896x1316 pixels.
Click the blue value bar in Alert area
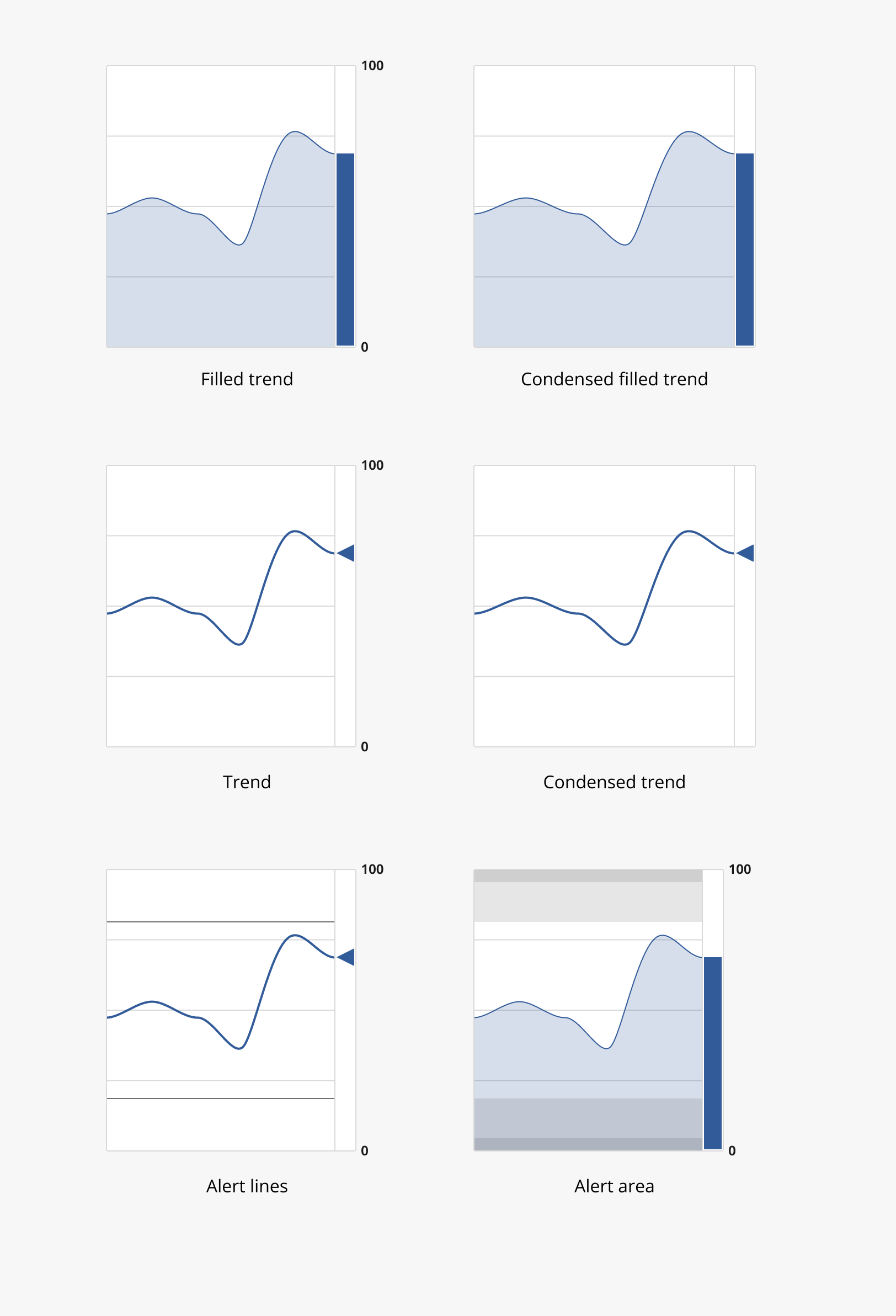[713, 1053]
